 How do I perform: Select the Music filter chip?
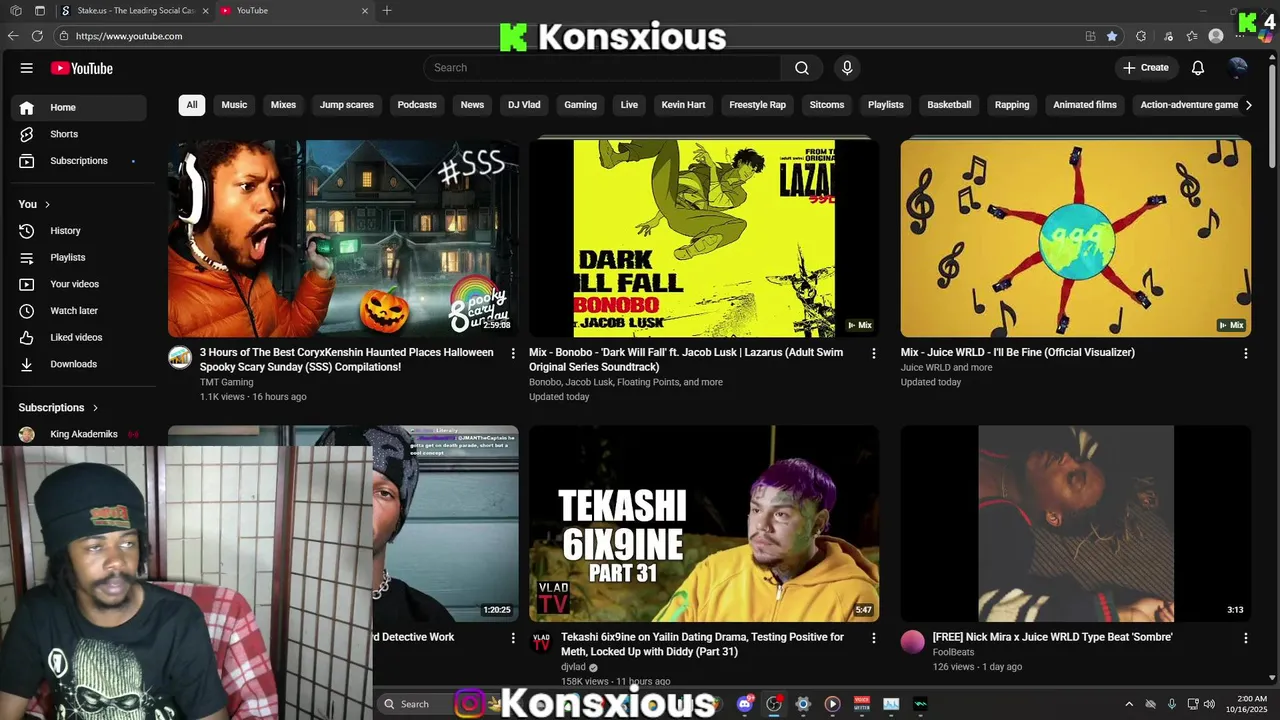[234, 105]
